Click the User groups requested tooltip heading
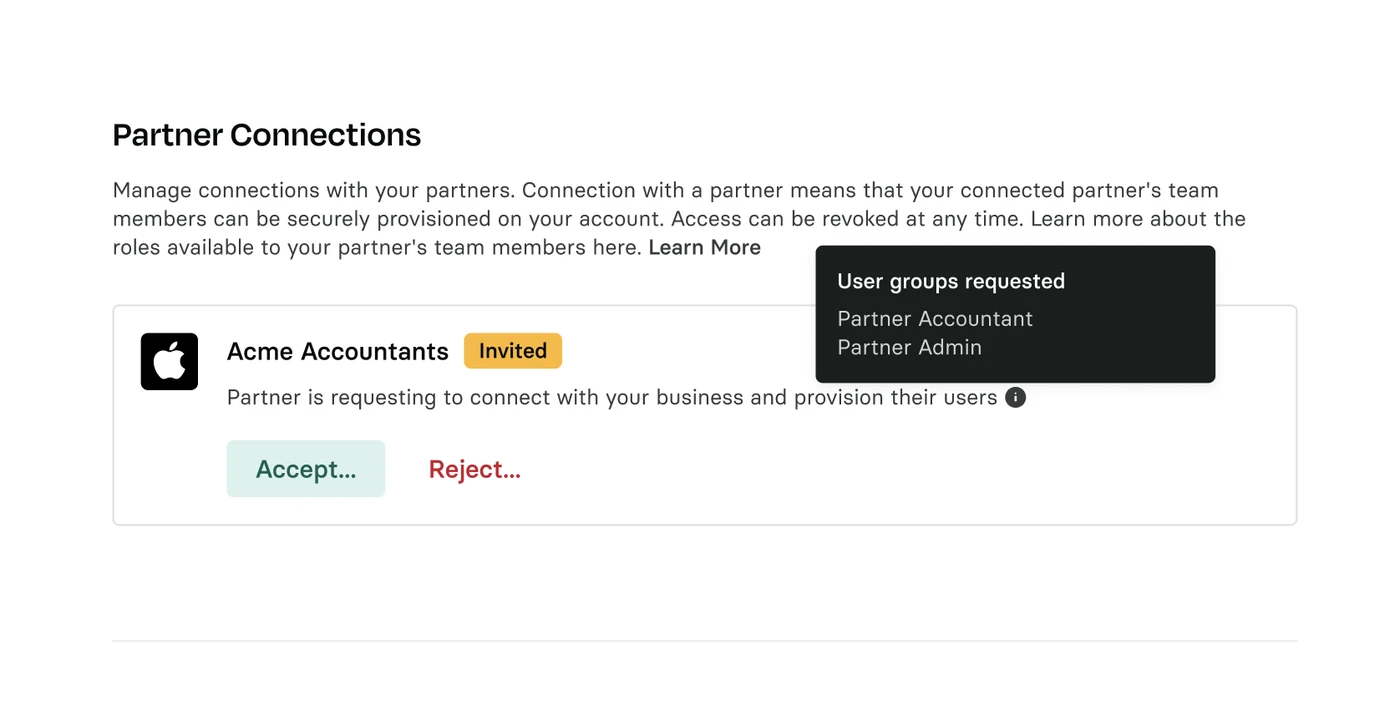This screenshot has height=727, width=1400. click(951, 282)
